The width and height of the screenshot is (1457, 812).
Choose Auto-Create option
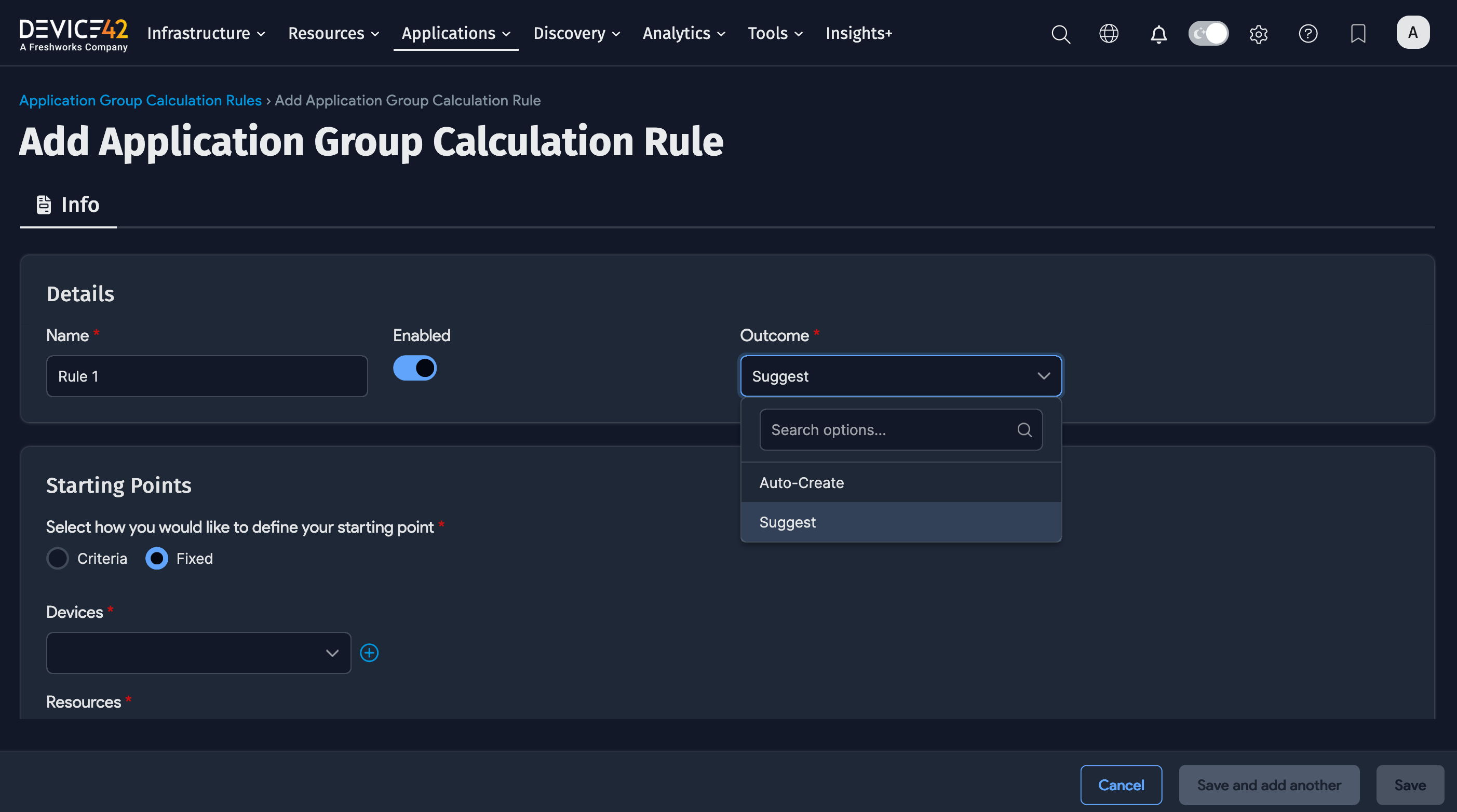coord(802,483)
